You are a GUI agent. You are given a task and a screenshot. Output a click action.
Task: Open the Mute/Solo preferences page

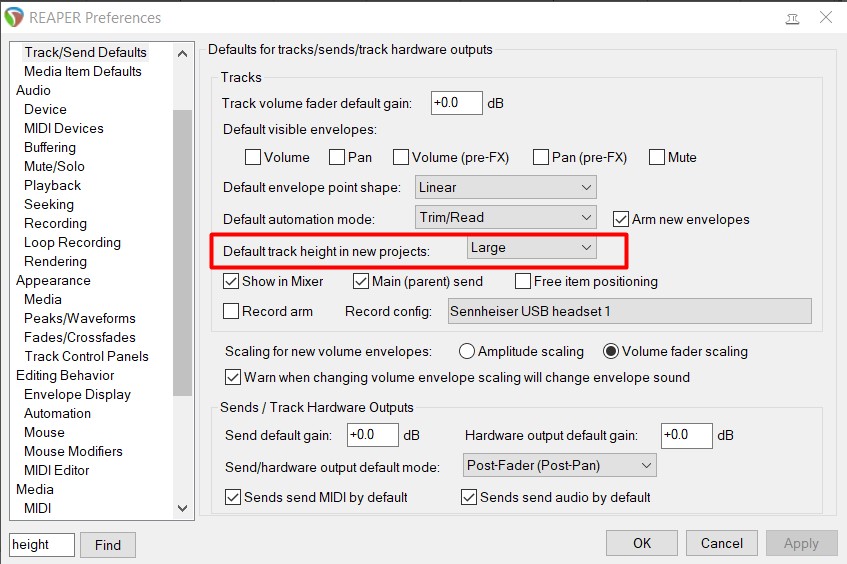[x=54, y=166]
